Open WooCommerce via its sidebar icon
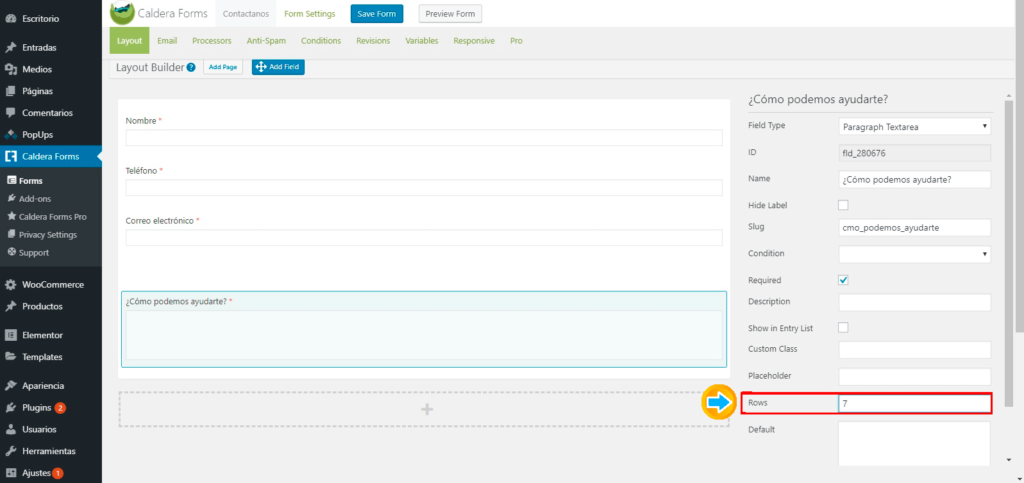Screen dimensions: 1024x483 pyautogui.click(x=10, y=285)
